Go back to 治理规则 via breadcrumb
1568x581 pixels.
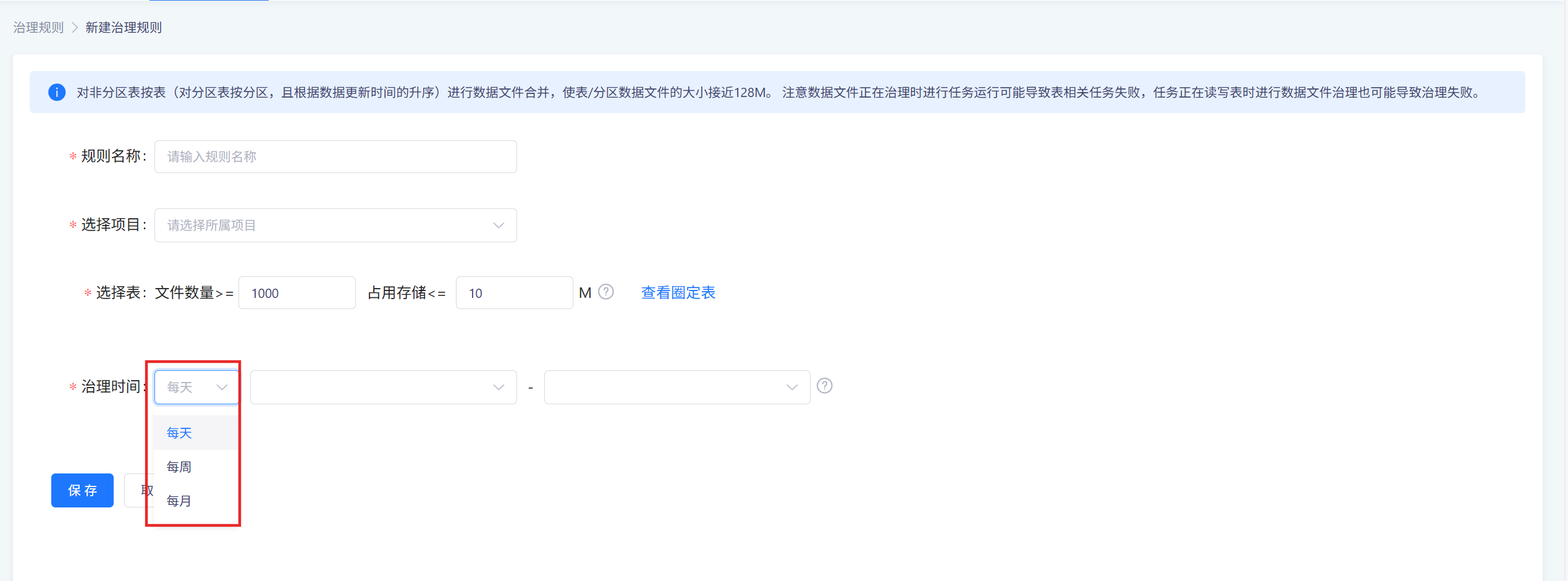point(38,27)
